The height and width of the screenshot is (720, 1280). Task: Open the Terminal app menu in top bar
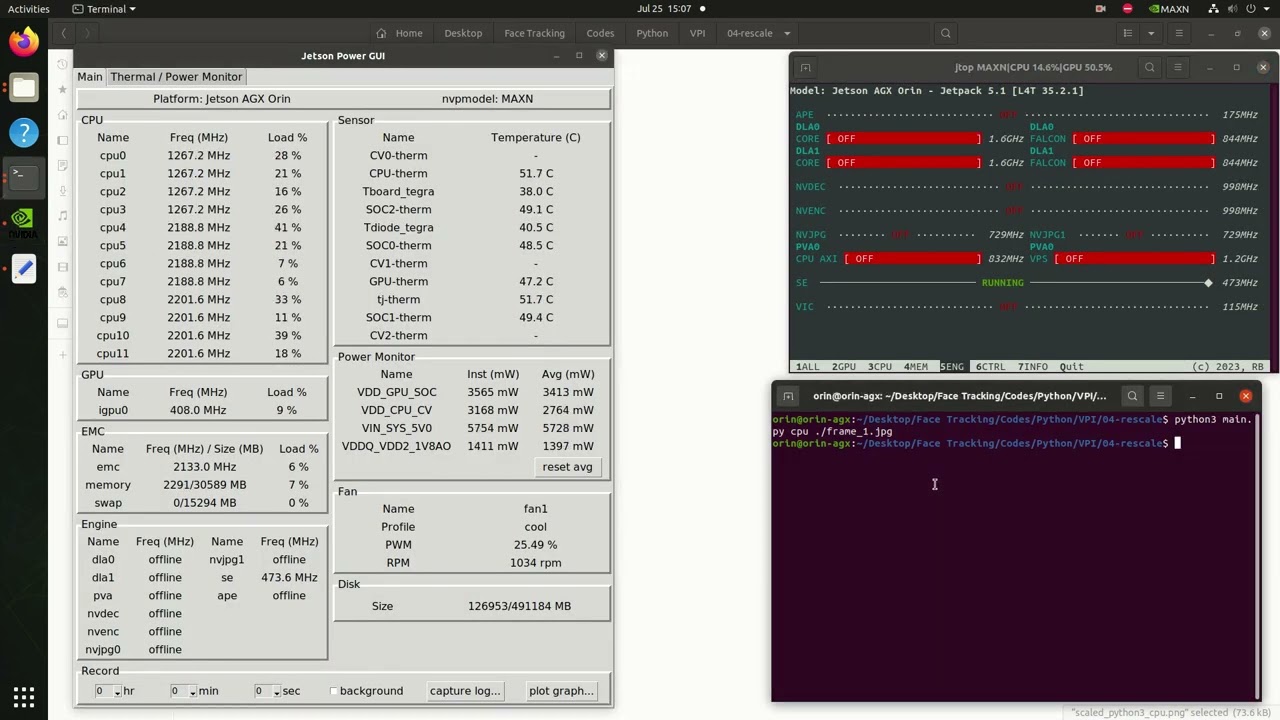tap(103, 9)
